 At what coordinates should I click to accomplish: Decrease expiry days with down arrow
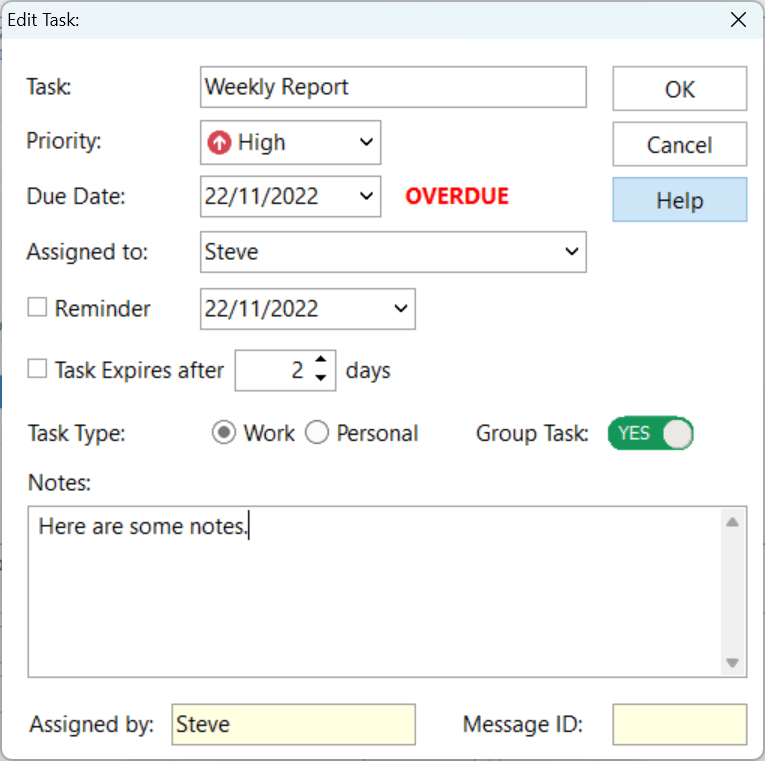pyautogui.click(x=321, y=378)
